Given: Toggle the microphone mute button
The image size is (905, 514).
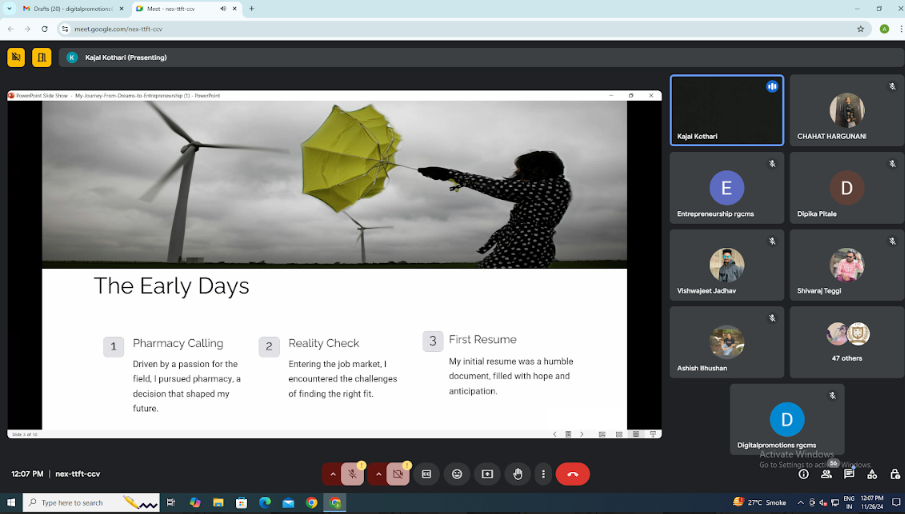Looking at the screenshot, I should tap(352, 474).
